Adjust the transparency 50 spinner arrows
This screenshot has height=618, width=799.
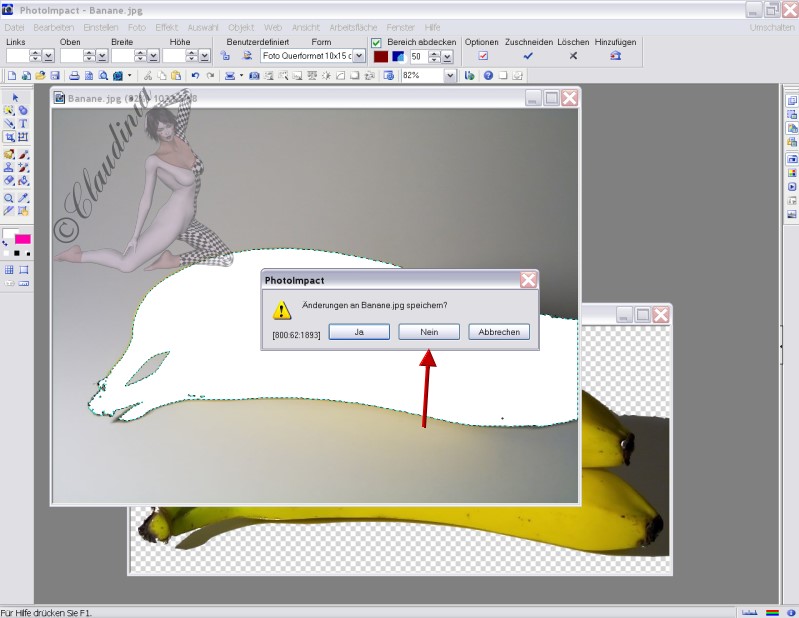(x=434, y=56)
